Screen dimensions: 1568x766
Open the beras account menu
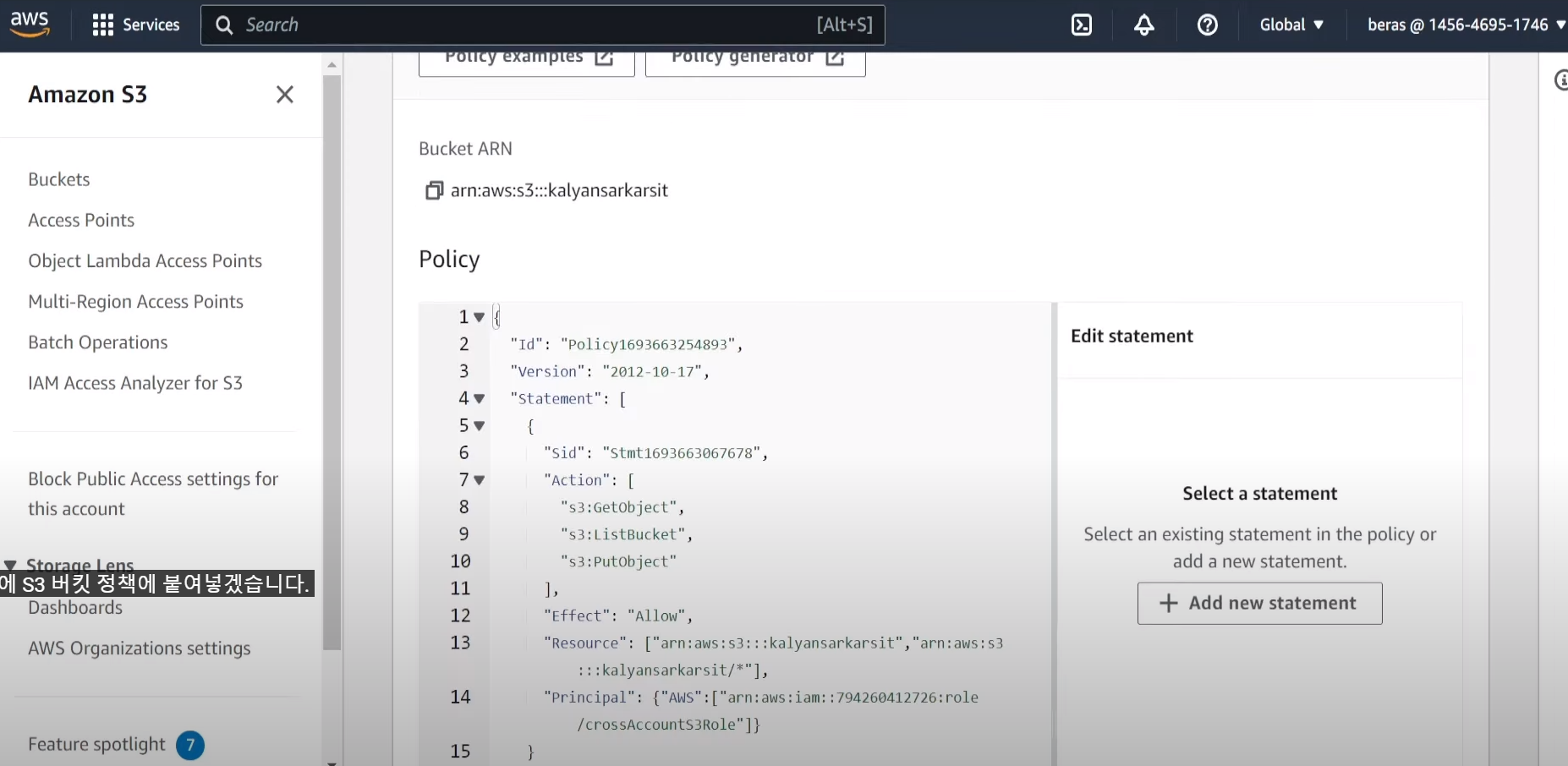click(1467, 25)
